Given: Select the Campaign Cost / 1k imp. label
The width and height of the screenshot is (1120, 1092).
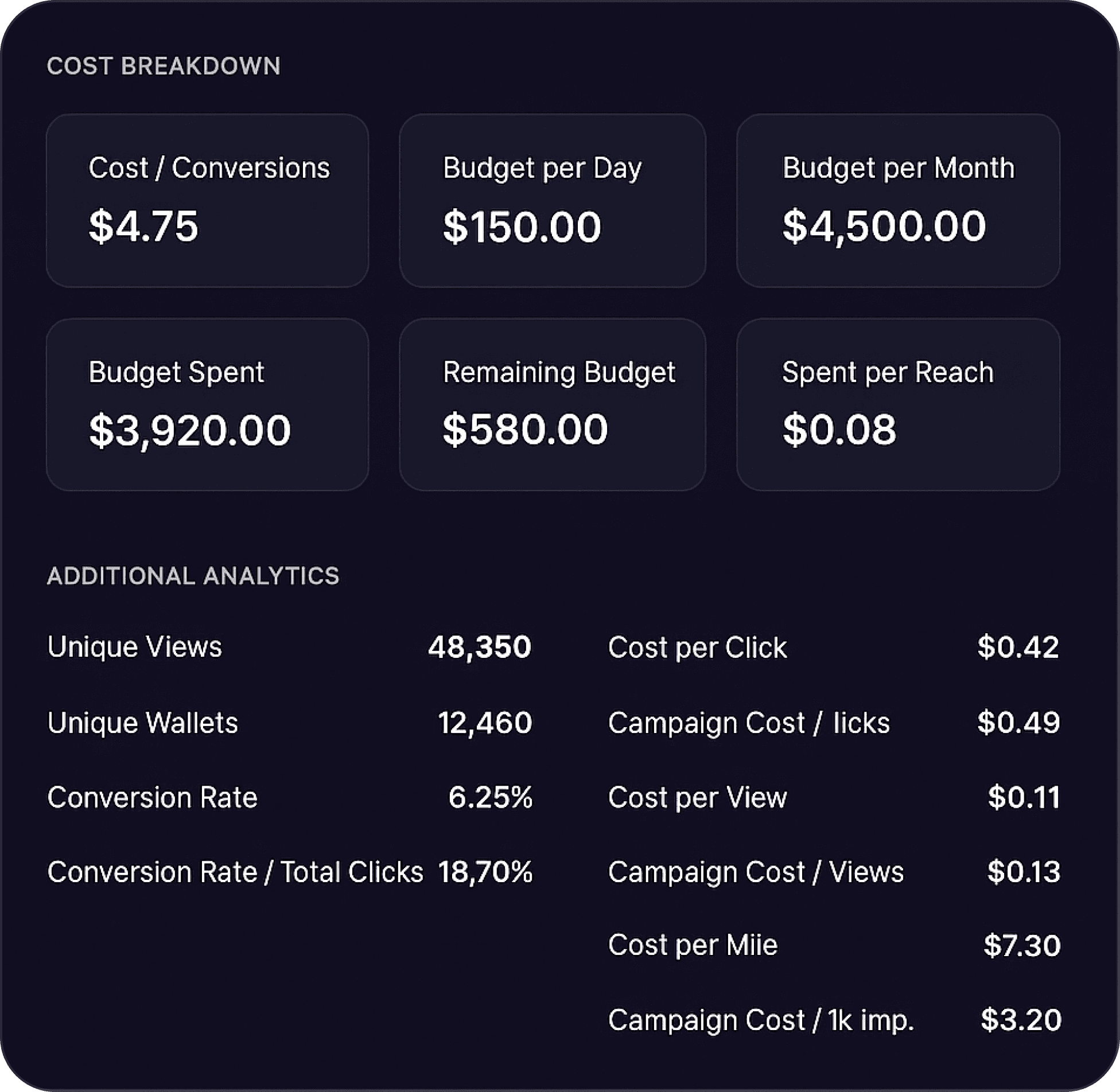Looking at the screenshot, I should pyautogui.click(x=761, y=1020).
